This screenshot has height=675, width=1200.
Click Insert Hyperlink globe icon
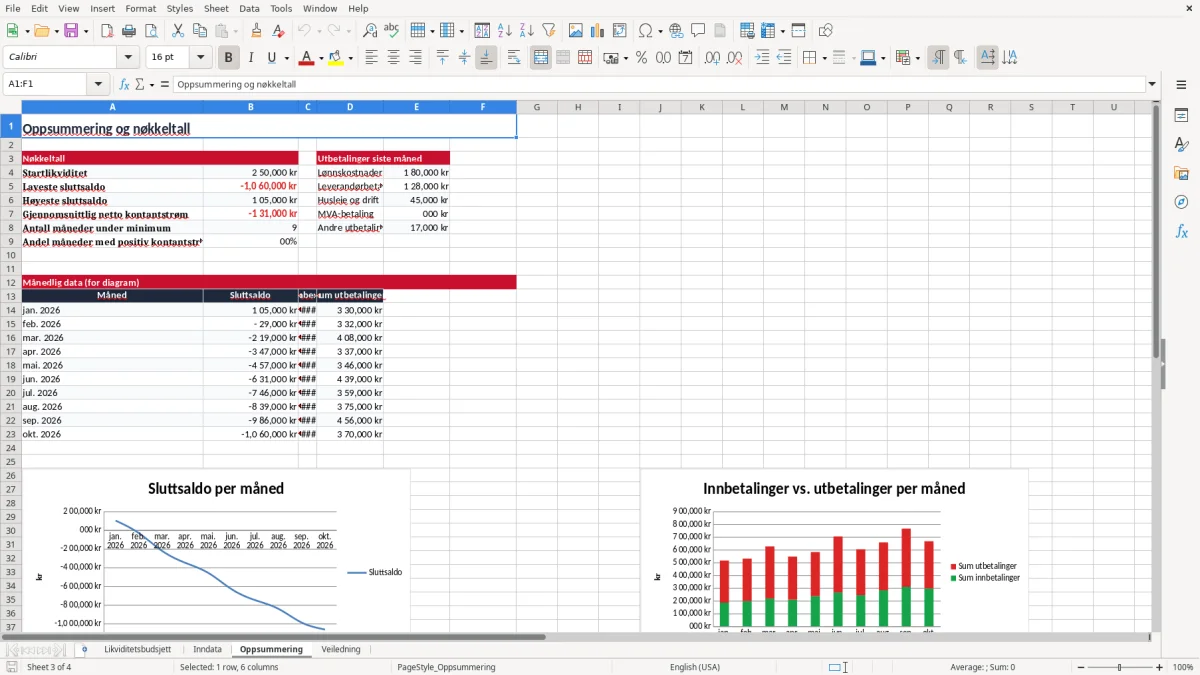click(x=676, y=31)
